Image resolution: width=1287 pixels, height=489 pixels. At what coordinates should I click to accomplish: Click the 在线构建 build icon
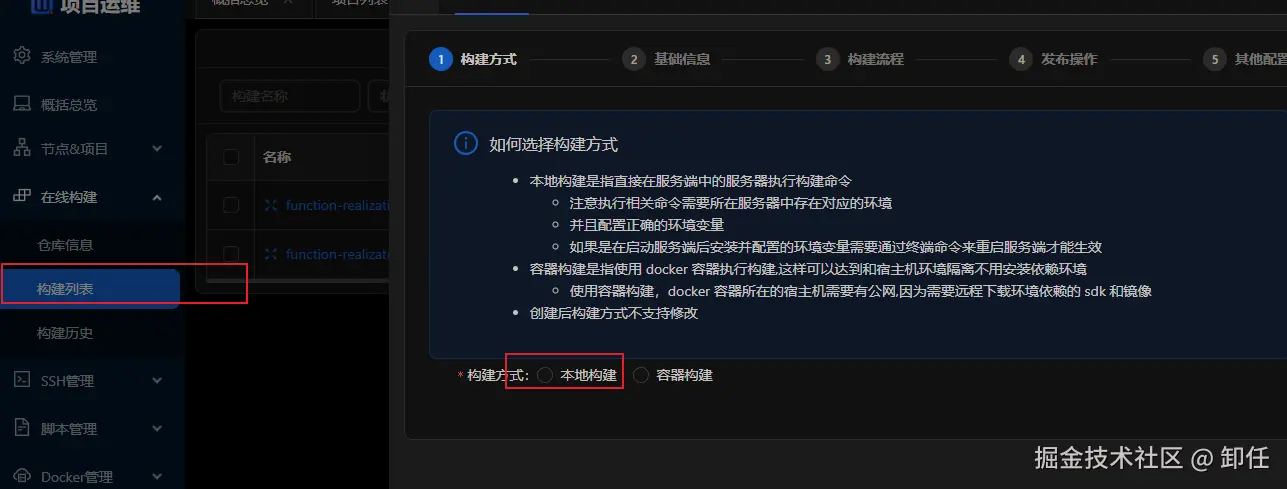tap(22, 196)
